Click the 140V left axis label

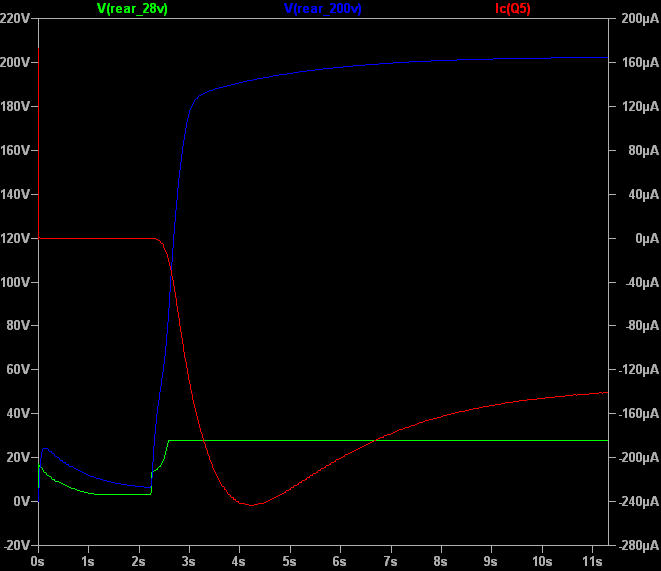[x=15, y=195]
